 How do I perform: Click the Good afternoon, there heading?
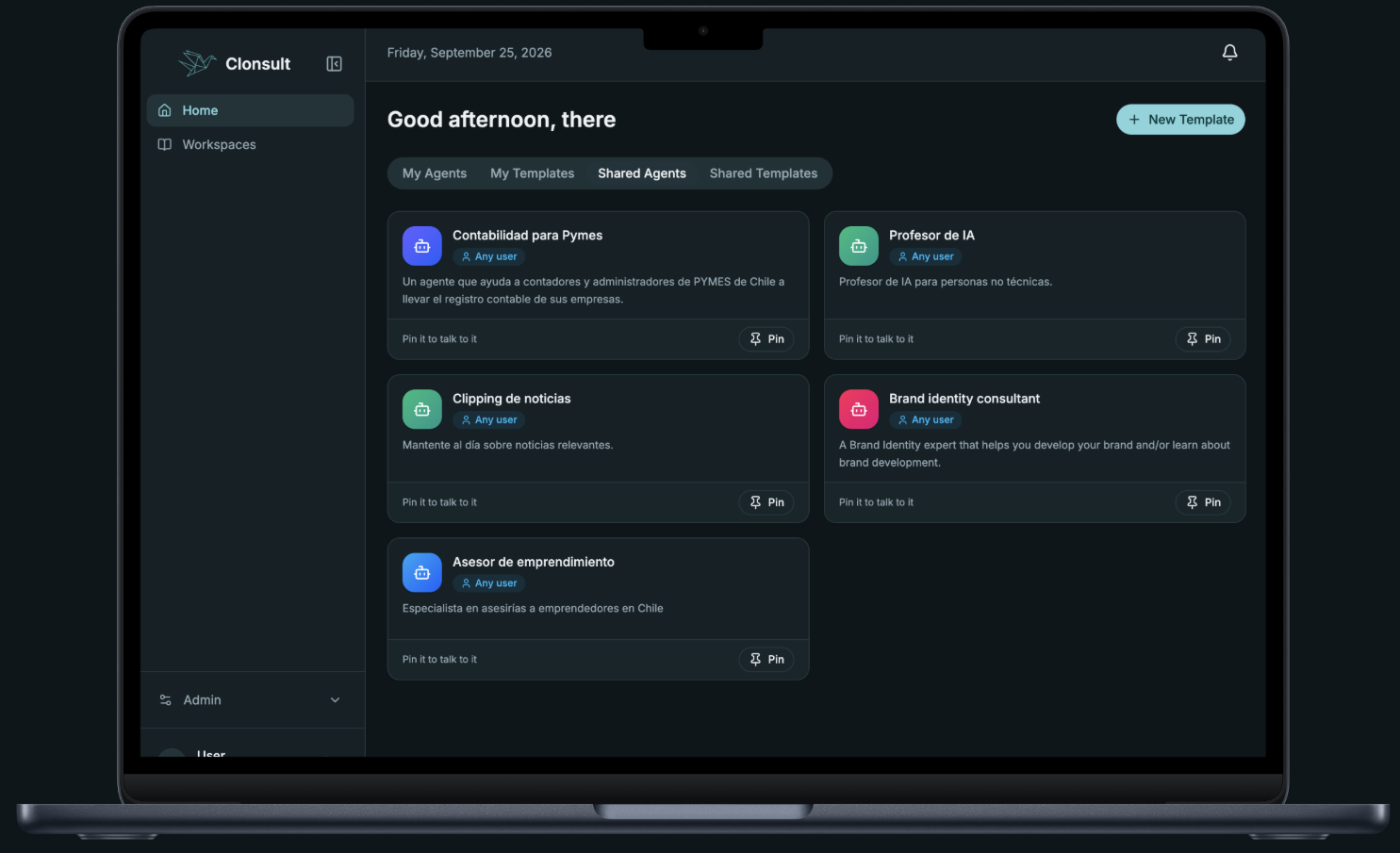point(502,120)
